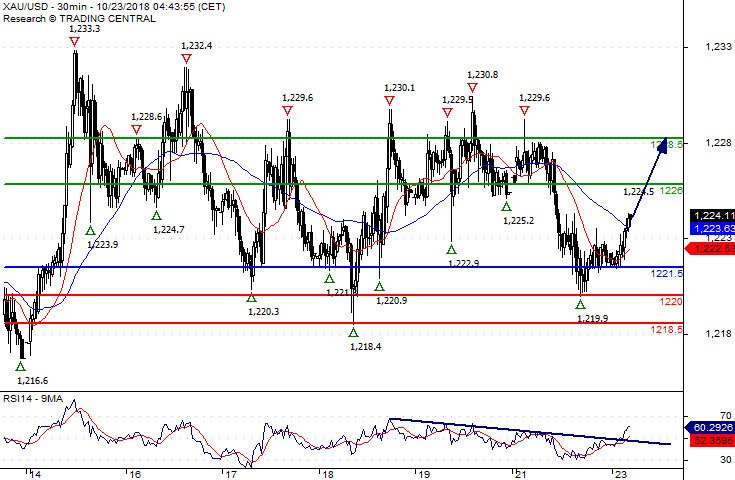Click the 1,220.9 low price label
Image resolution: width=735 pixels, height=480 pixels.
click(391, 300)
